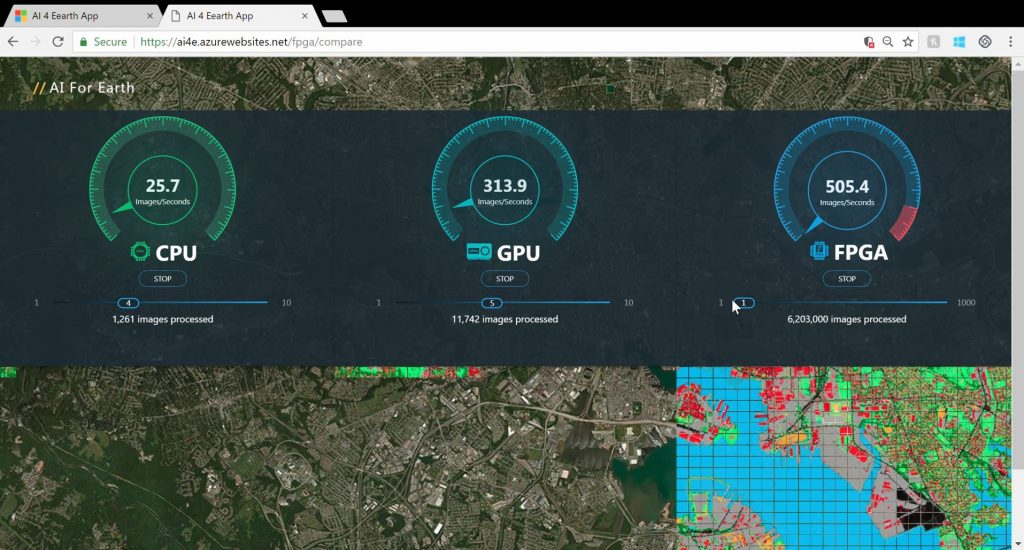1024x550 pixels.
Task: Click the page scrollbar down arrow
Action: [x=1017, y=543]
